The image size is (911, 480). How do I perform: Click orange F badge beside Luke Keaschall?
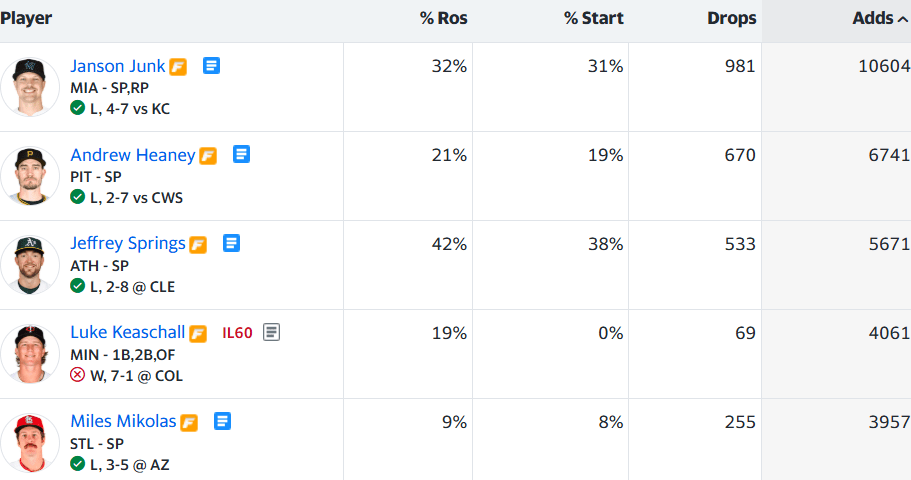[x=198, y=334]
